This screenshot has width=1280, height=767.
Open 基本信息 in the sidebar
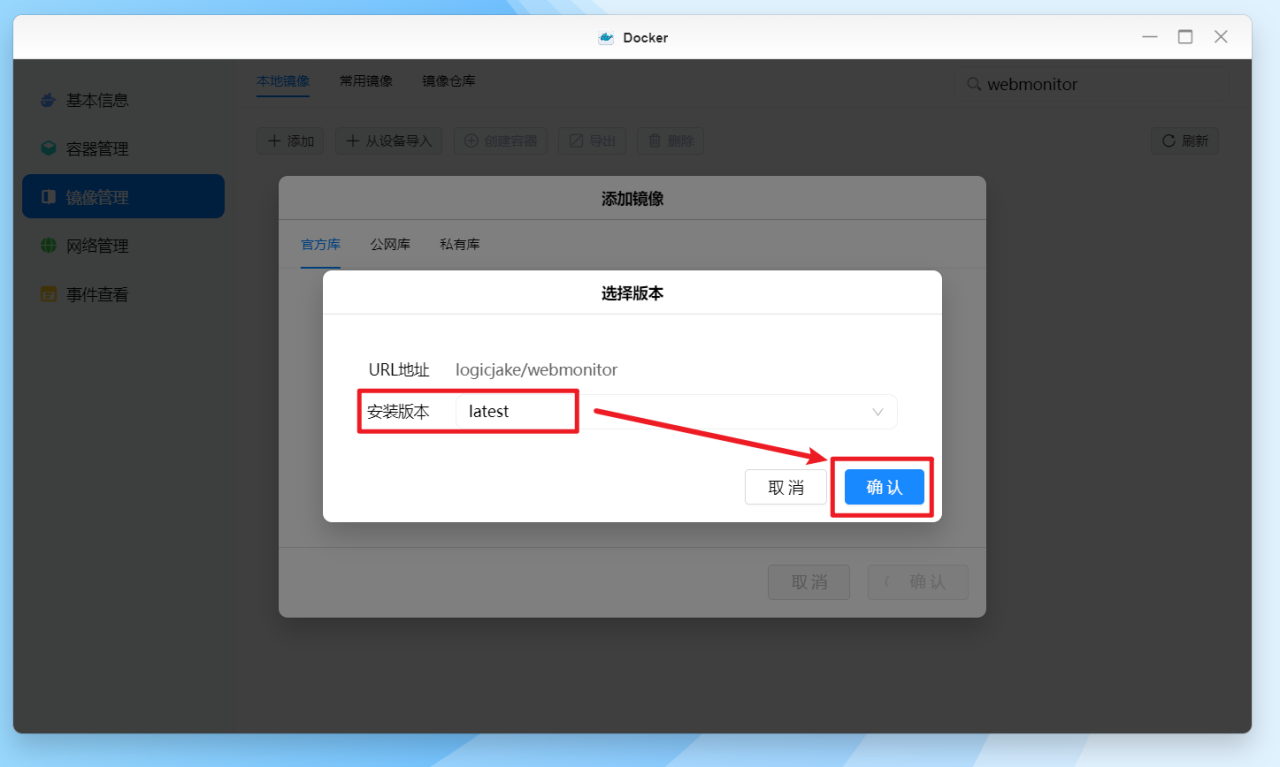97,100
